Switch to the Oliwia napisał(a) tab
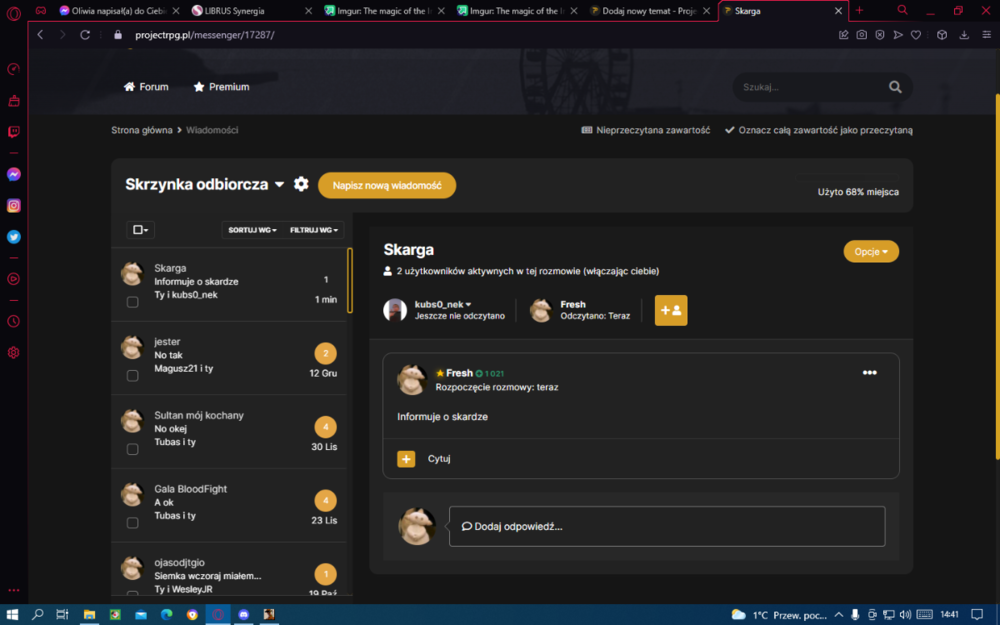 click(118, 11)
